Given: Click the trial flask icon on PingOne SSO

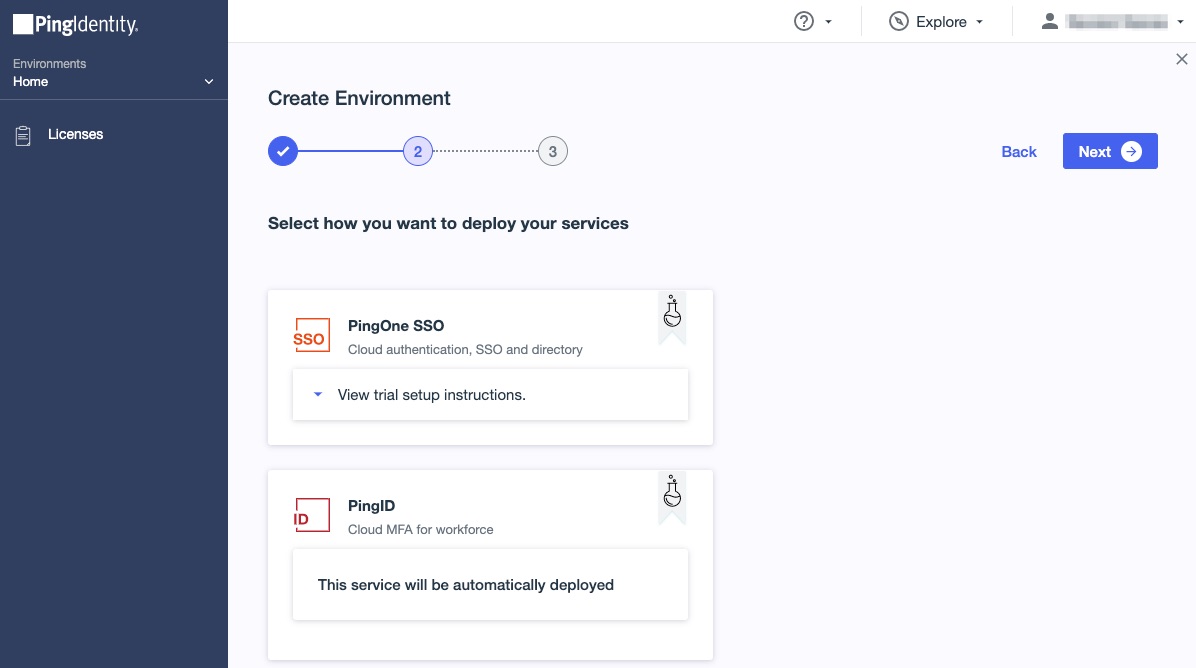Looking at the screenshot, I should tap(672, 312).
